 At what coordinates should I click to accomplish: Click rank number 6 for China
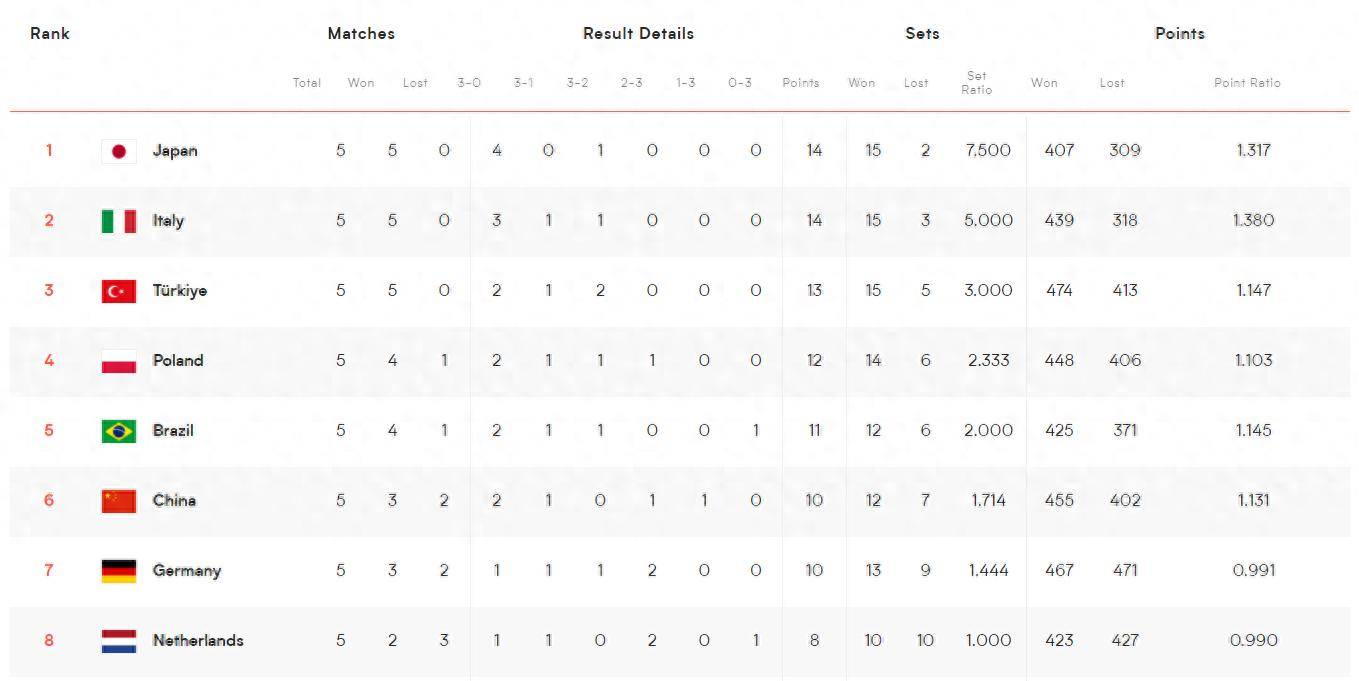point(48,501)
